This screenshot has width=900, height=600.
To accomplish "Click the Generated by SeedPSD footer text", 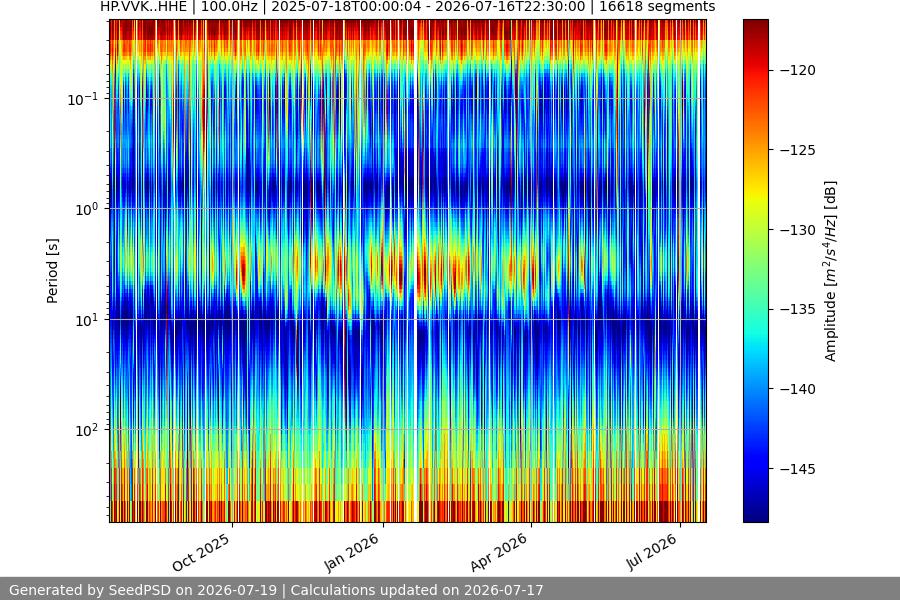I will coord(276,590).
